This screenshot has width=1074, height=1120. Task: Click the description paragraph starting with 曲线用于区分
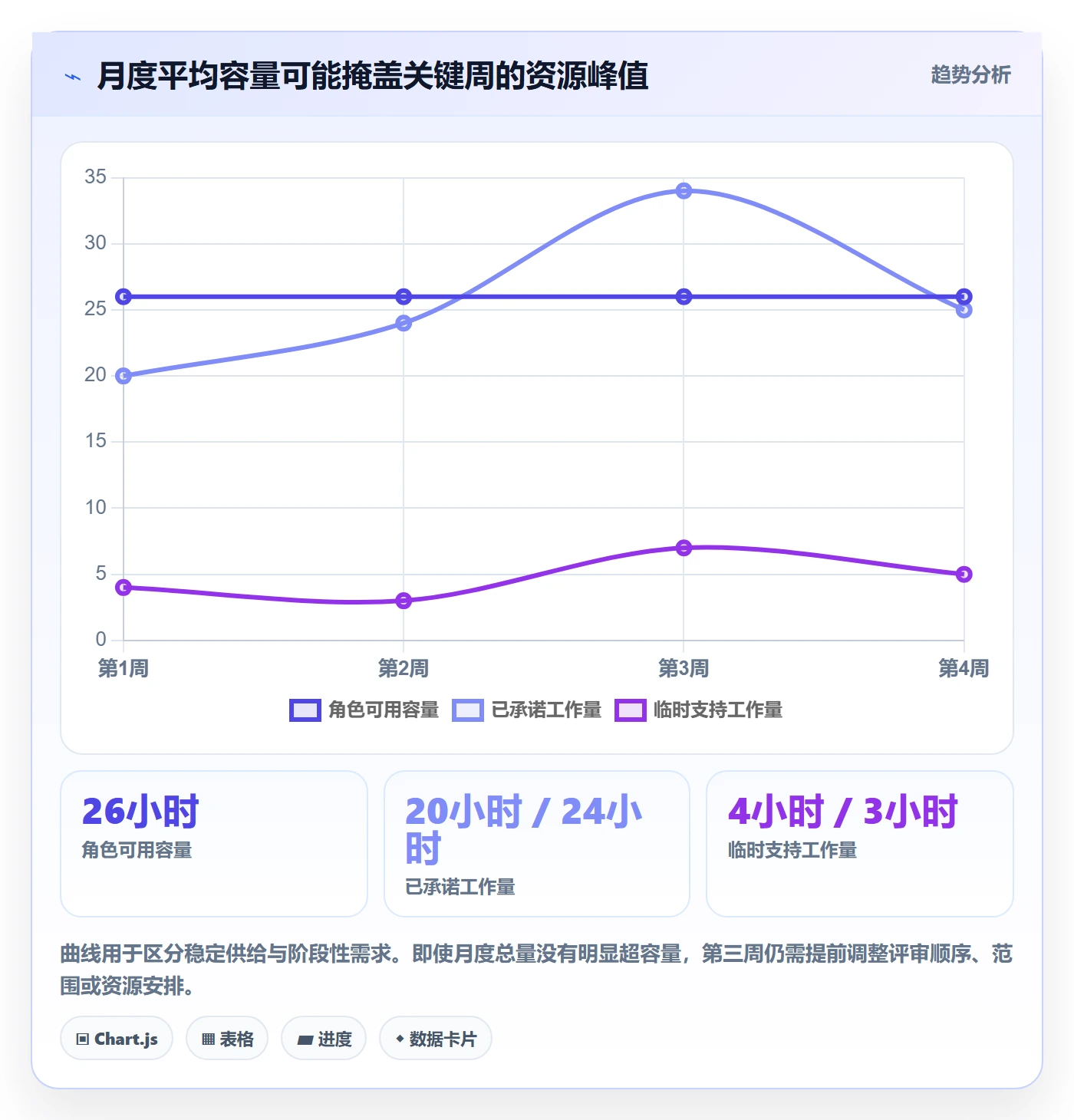point(537,970)
